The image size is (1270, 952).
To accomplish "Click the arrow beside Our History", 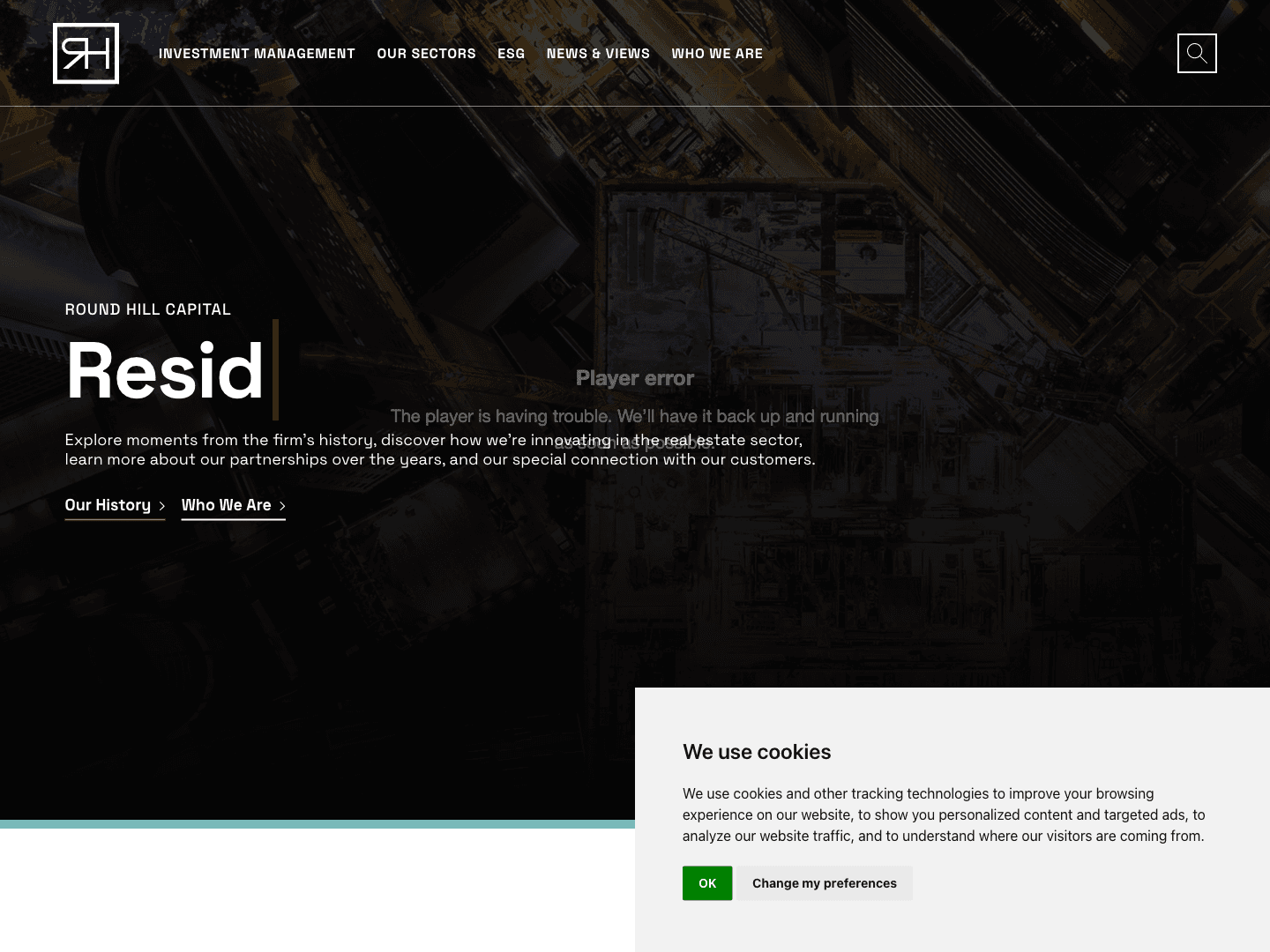I will 161,506.
